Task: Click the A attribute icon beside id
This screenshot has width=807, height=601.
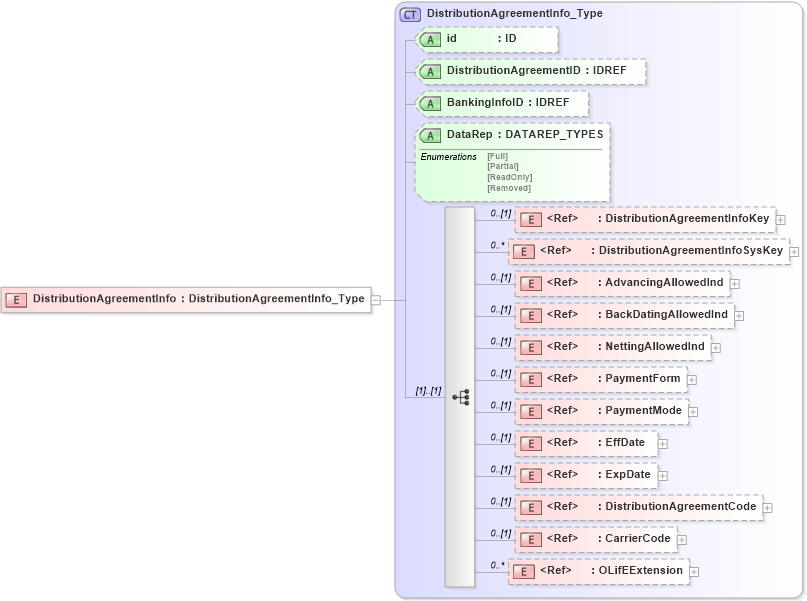Action: pyautogui.click(x=430, y=40)
